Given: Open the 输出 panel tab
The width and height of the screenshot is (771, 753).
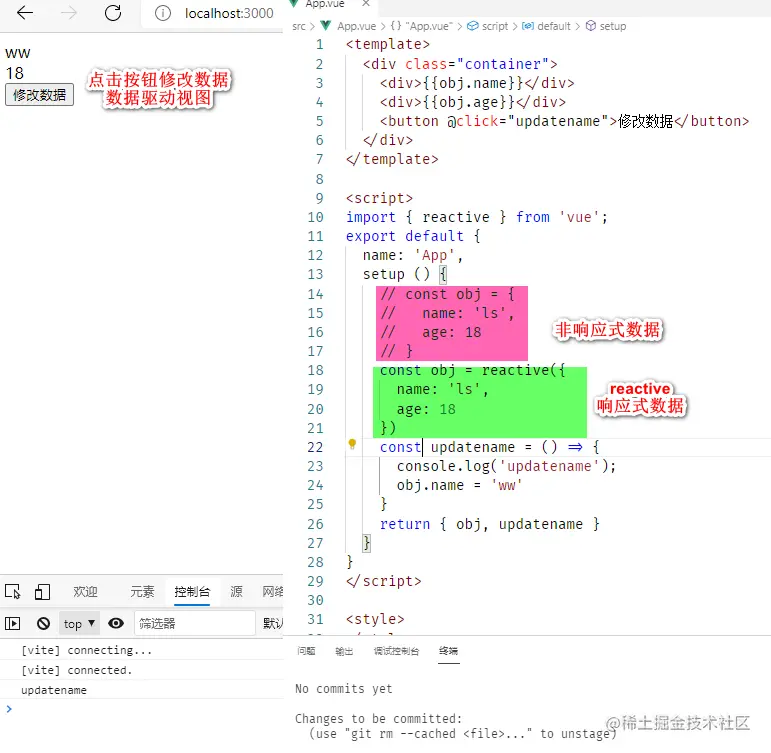Looking at the screenshot, I should pyautogui.click(x=344, y=651).
